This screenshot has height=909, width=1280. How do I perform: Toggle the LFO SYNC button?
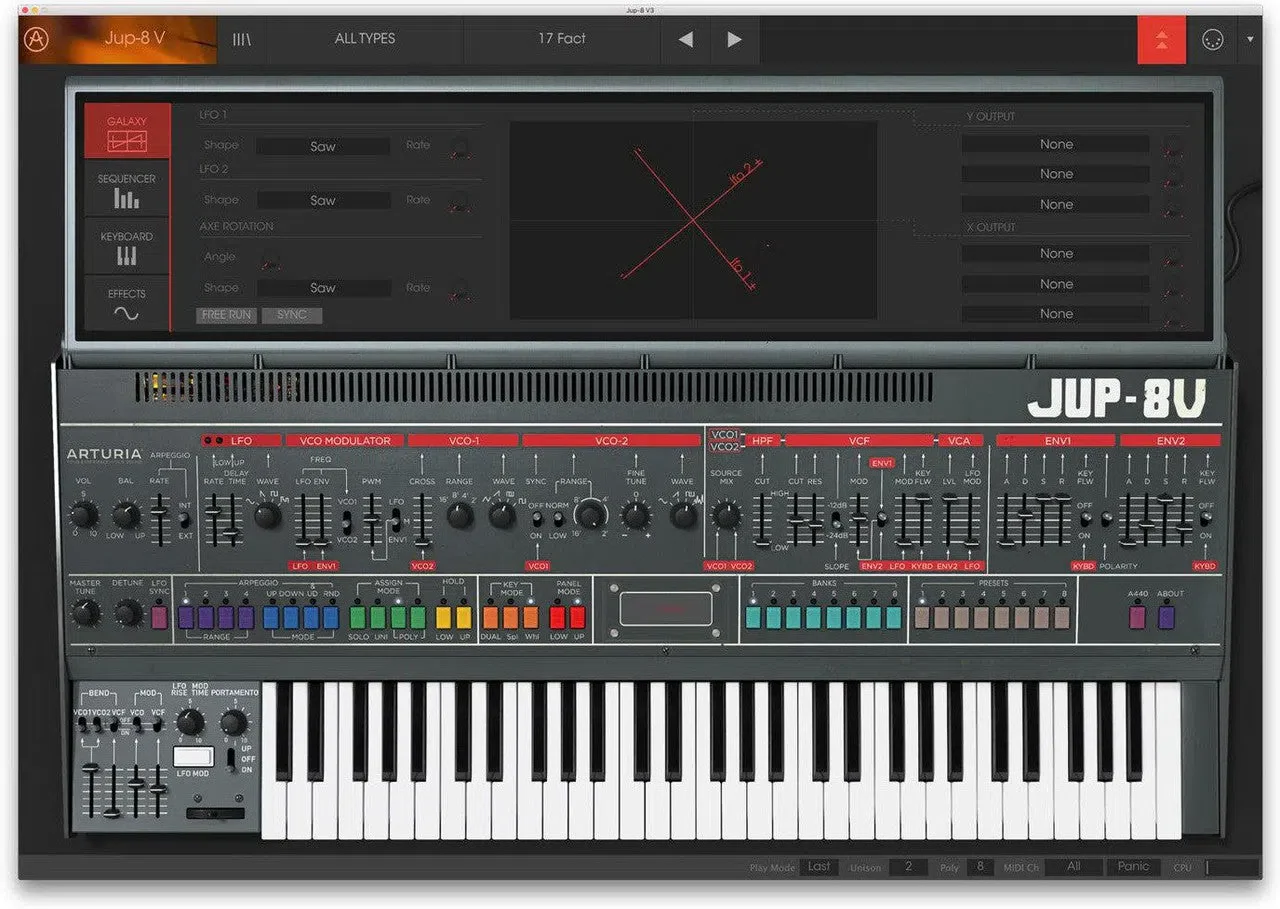point(159,617)
